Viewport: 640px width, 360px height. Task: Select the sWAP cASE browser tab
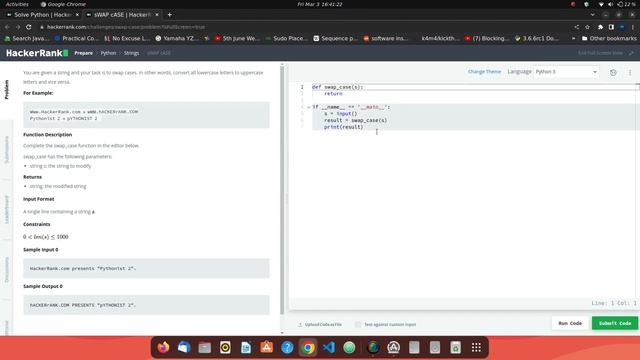122,15
